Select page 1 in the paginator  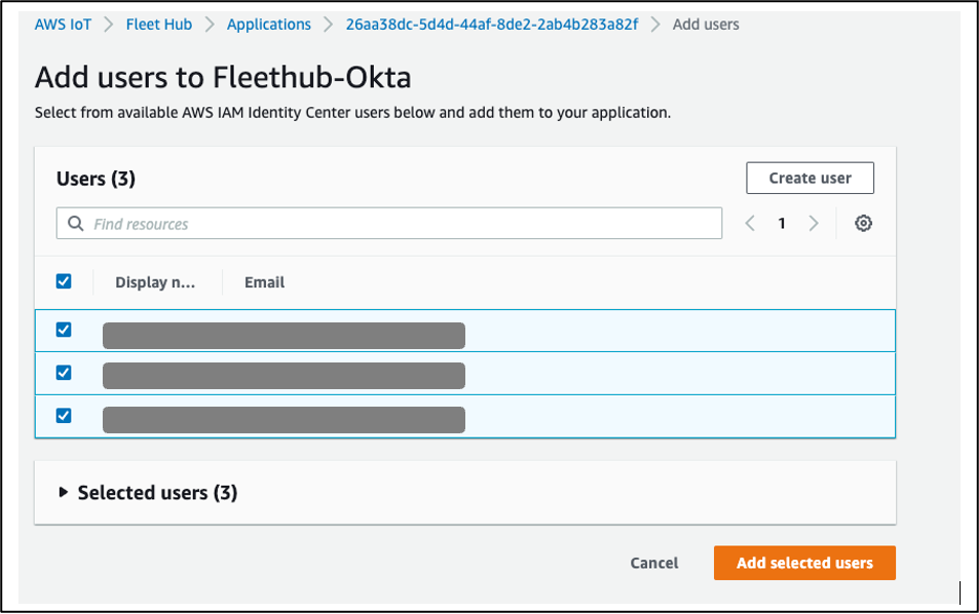[x=782, y=223]
